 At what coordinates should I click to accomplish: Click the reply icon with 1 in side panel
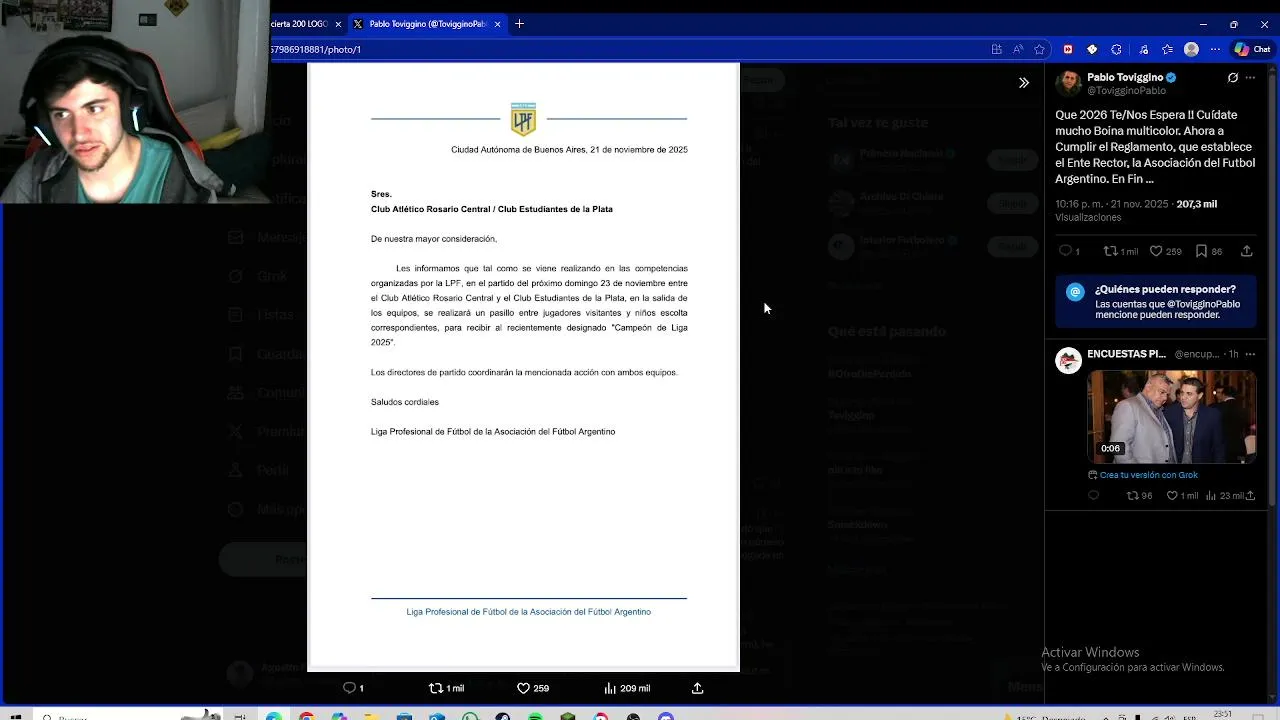click(x=1069, y=251)
